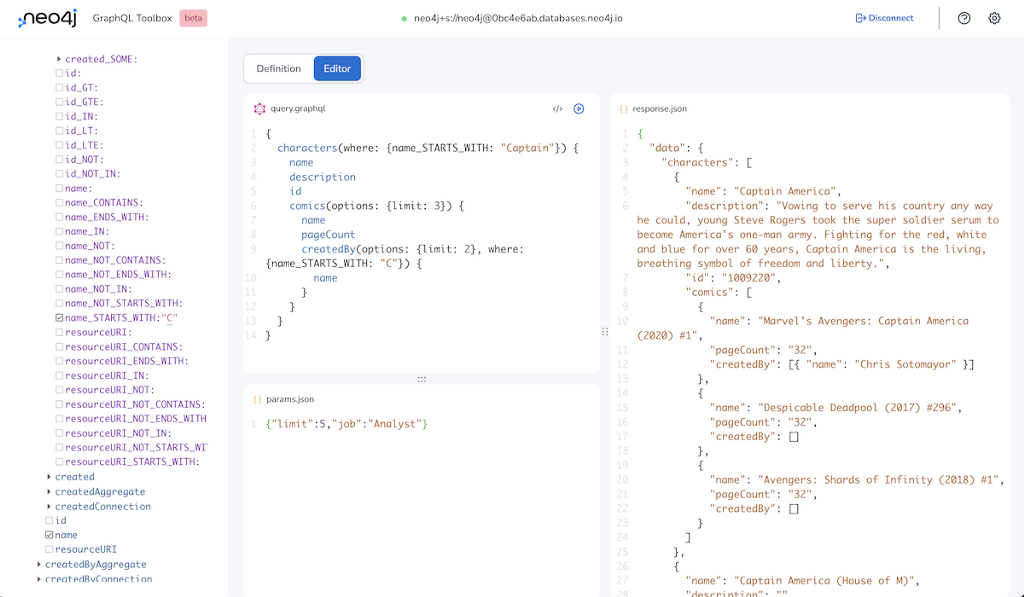Screen dimensions: 1024x597
Task: Check the id_NOT: filter
Action: point(59,159)
